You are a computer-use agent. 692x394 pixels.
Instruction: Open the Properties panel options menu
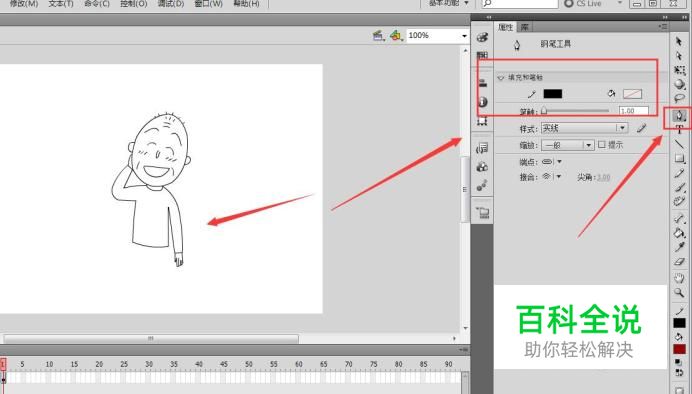(662, 27)
